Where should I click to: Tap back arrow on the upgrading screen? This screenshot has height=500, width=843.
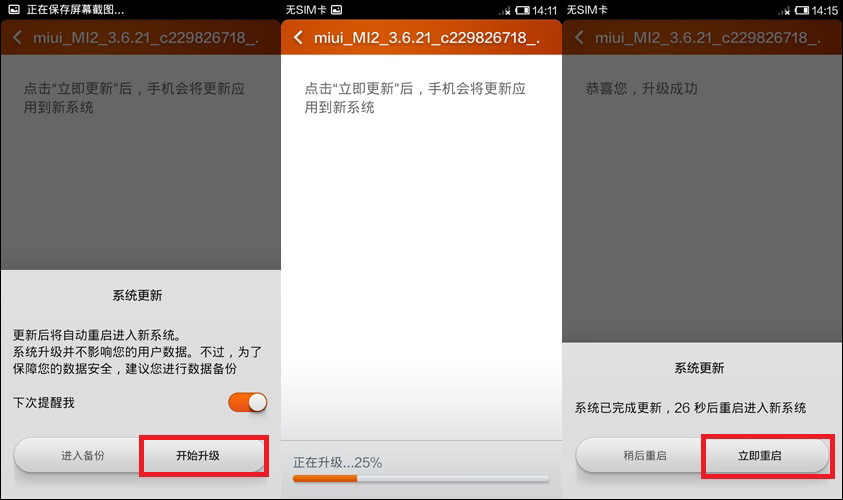click(298, 37)
